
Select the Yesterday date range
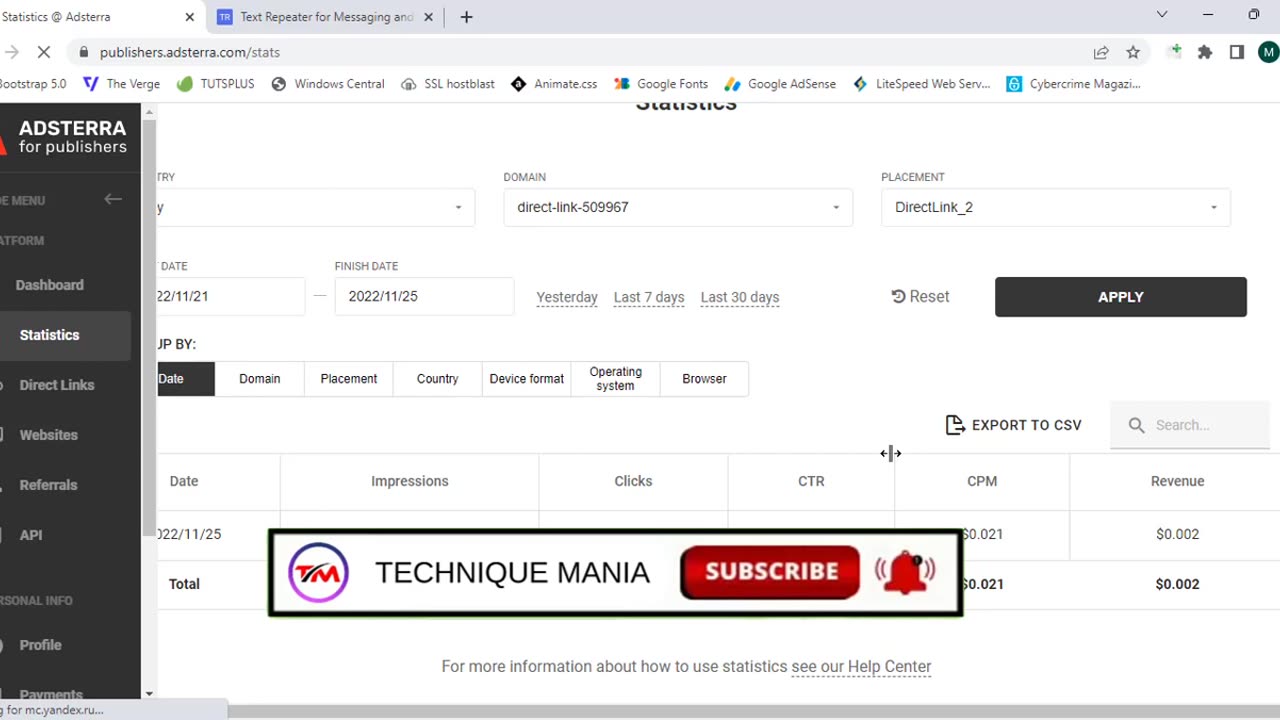coord(567,297)
